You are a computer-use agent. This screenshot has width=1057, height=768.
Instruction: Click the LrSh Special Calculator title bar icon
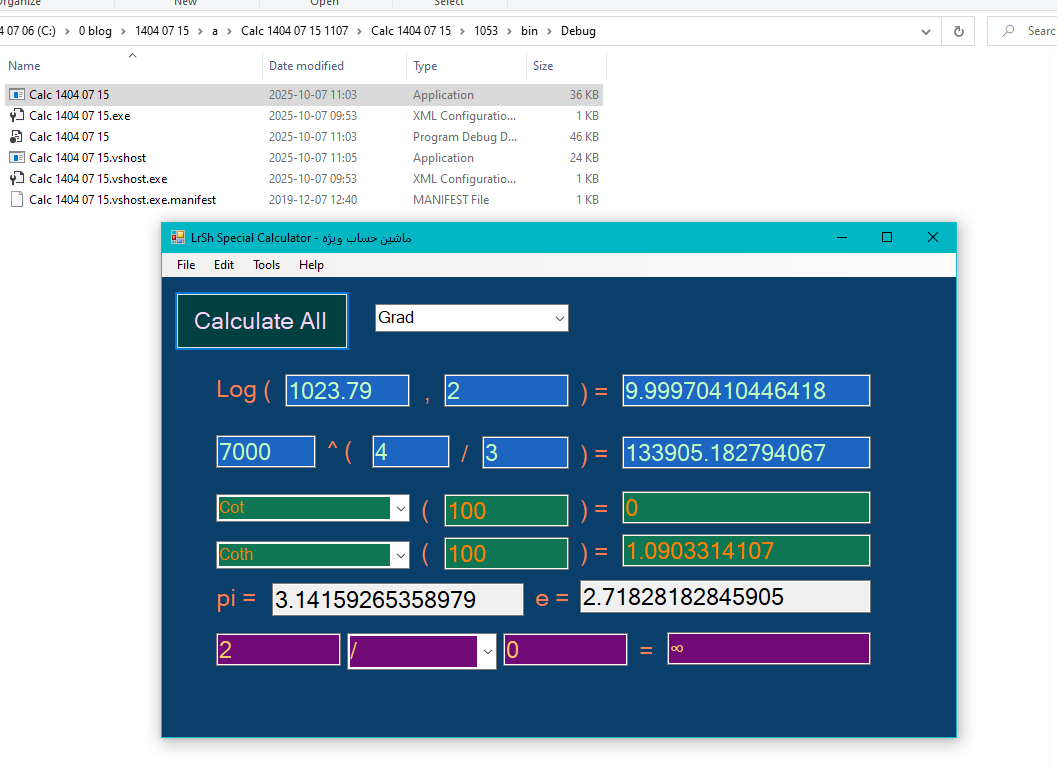(178, 237)
